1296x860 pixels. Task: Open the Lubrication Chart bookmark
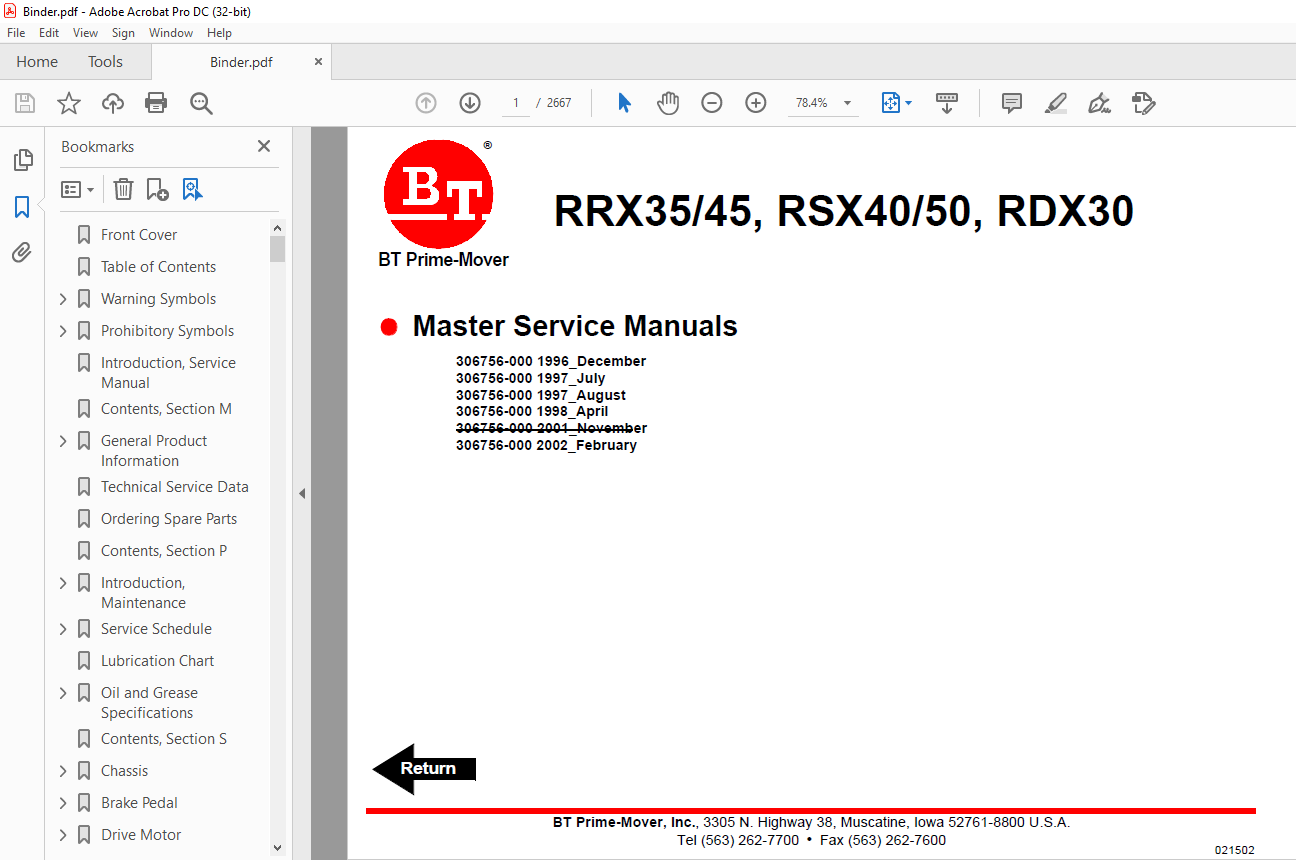pyautogui.click(x=157, y=661)
